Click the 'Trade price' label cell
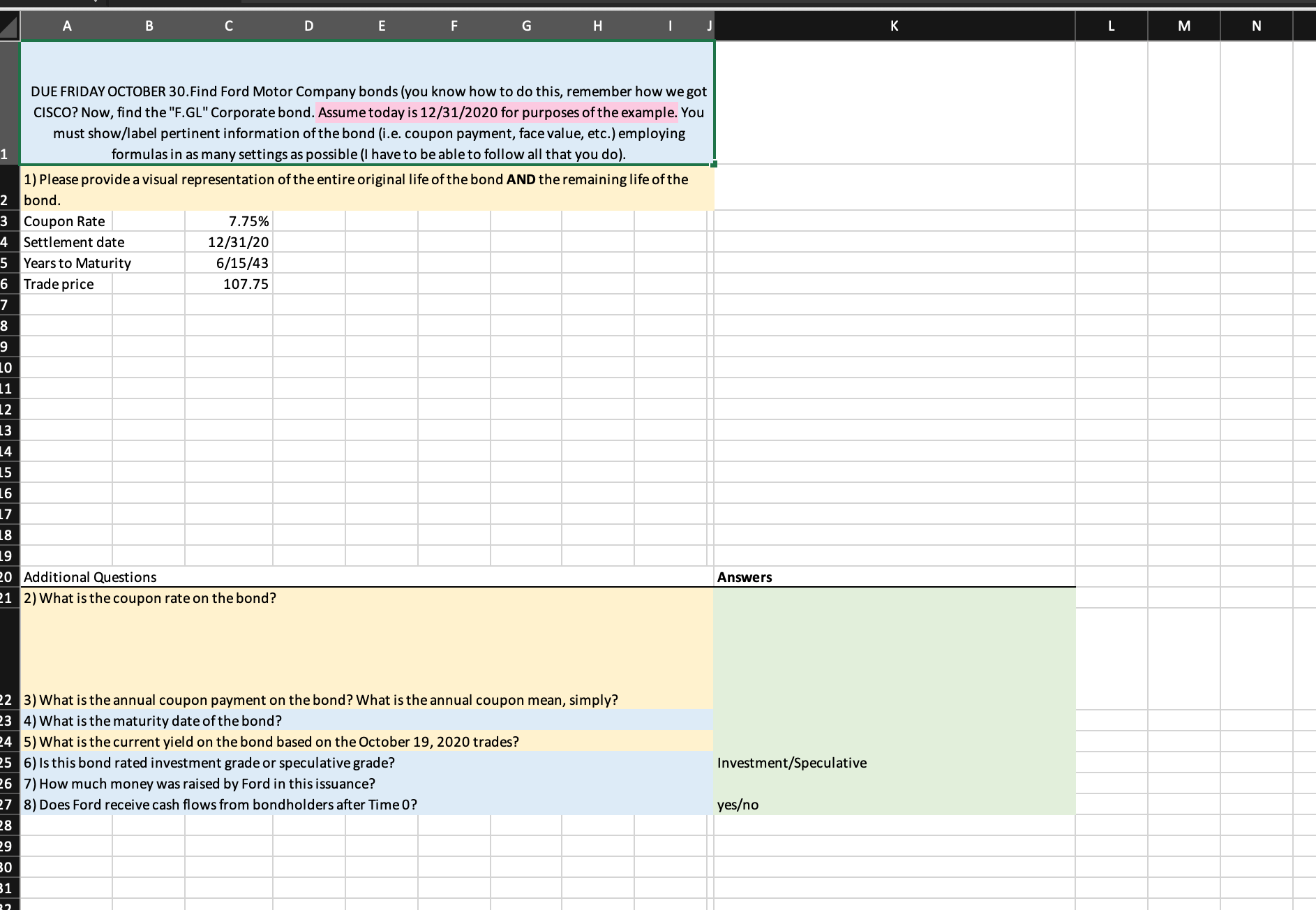Image resolution: width=1316 pixels, height=910 pixels. coord(67,284)
